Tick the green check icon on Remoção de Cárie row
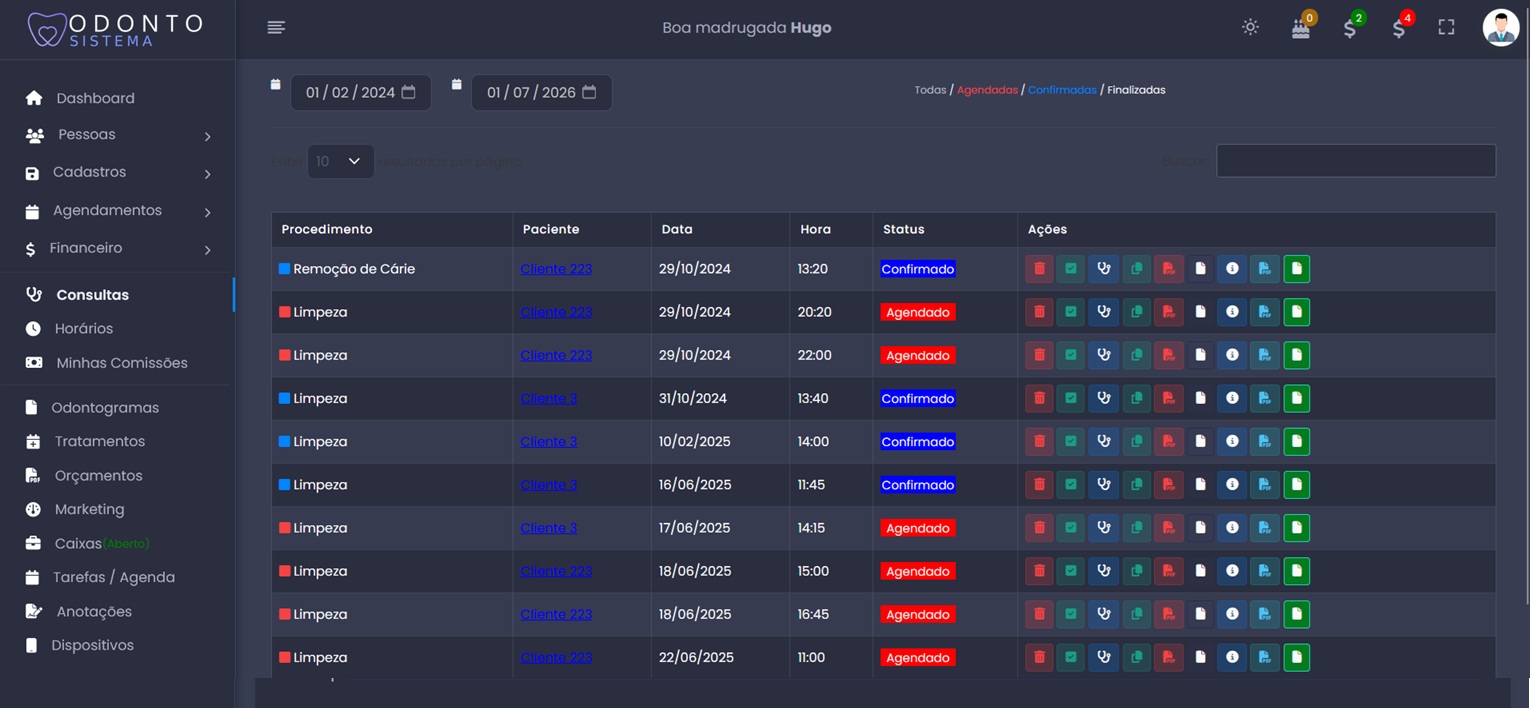This screenshot has height=708, width=1530. [1071, 269]
